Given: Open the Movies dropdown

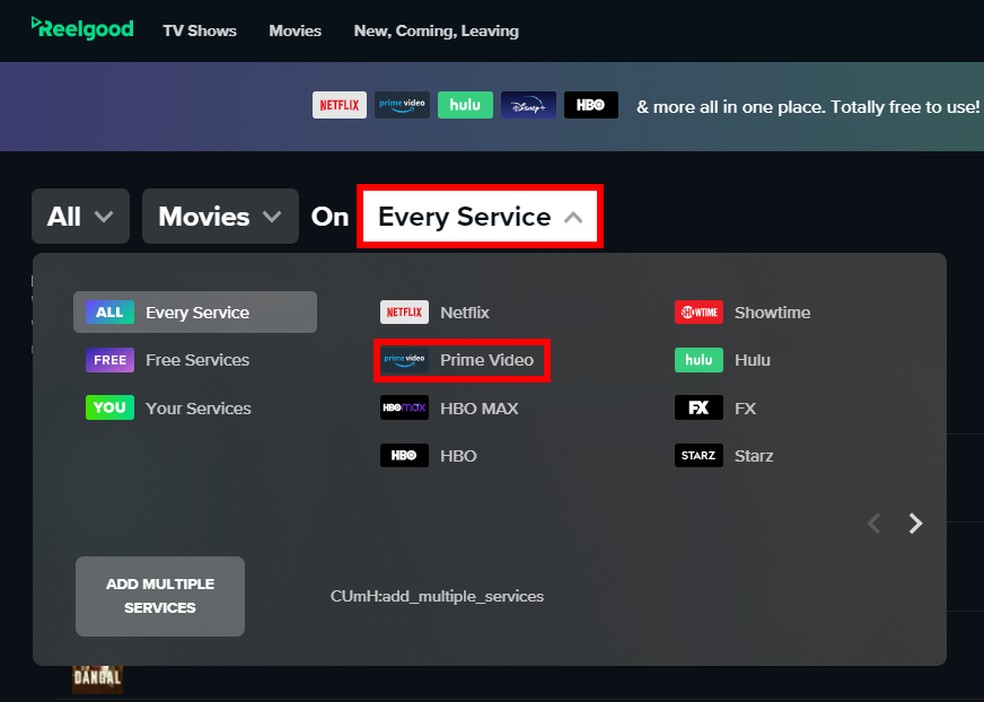Looking at the screenshot, I should pyautogui.click(x=219, y=216).
